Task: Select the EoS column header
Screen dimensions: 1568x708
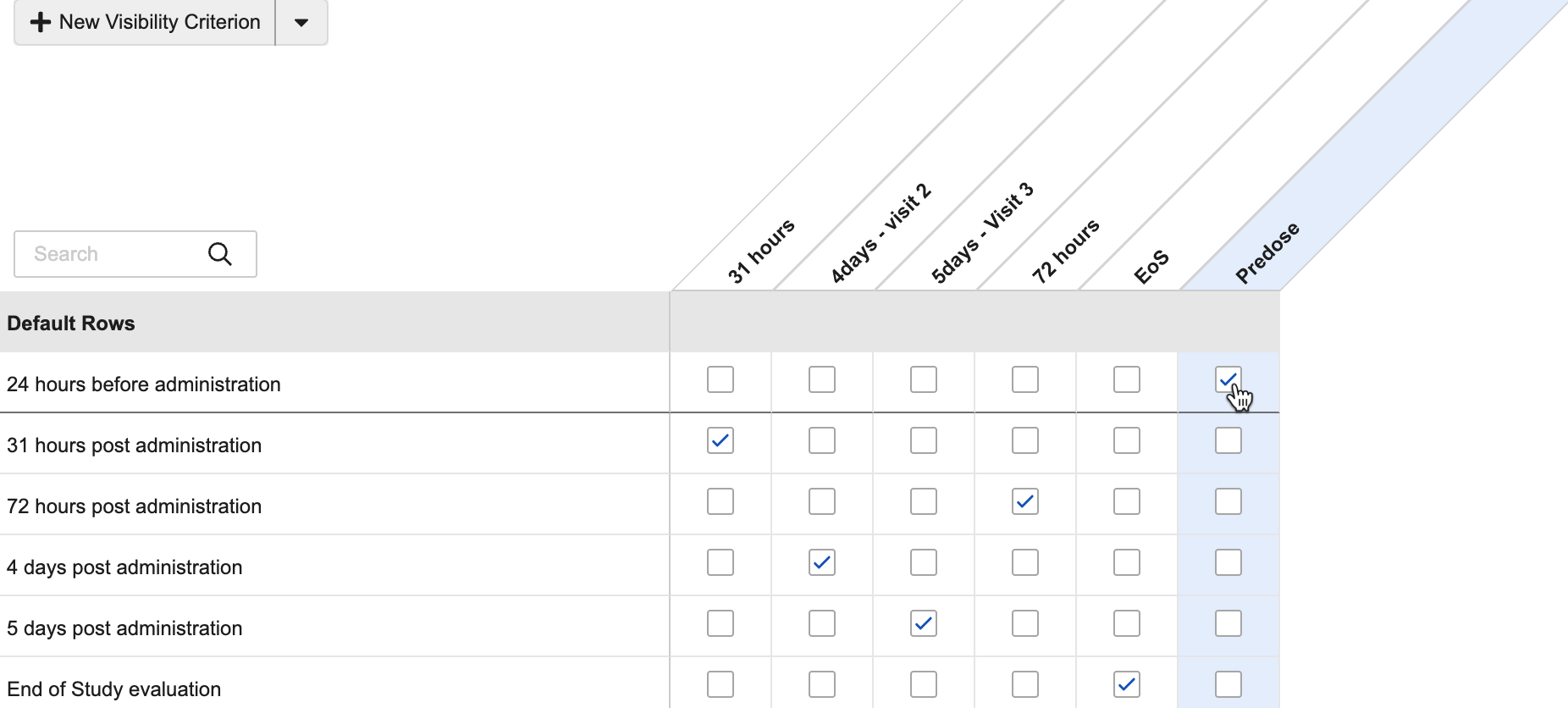Action: click(1151, 267)
